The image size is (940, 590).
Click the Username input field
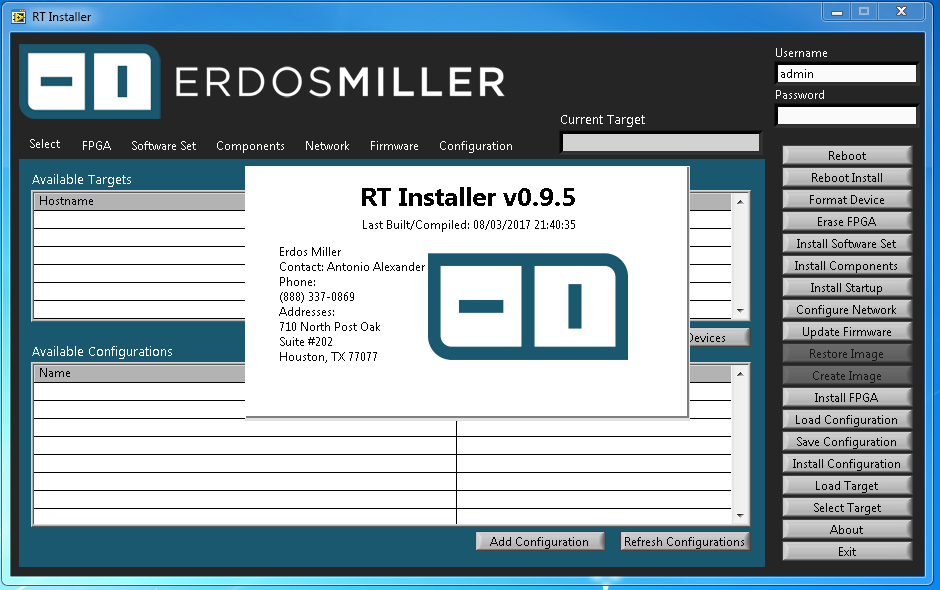point(846,74)
